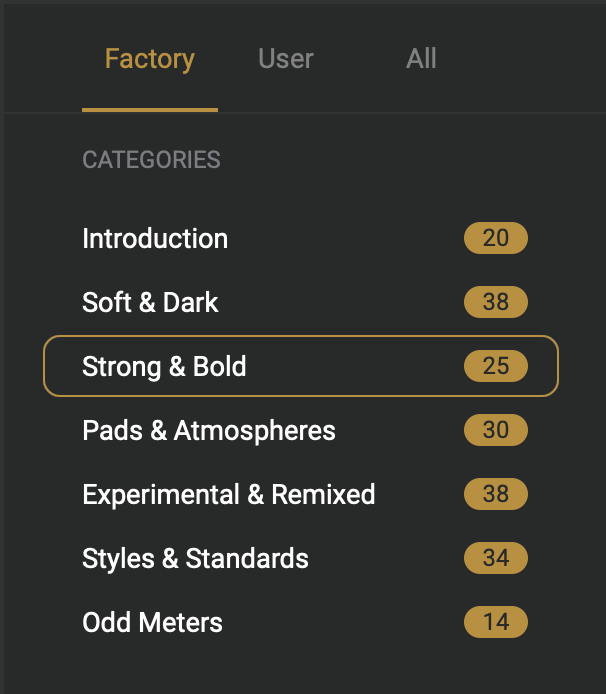
Task: Click the Experimental & Remixed 38 badge
Action: [x=495, y=494]
